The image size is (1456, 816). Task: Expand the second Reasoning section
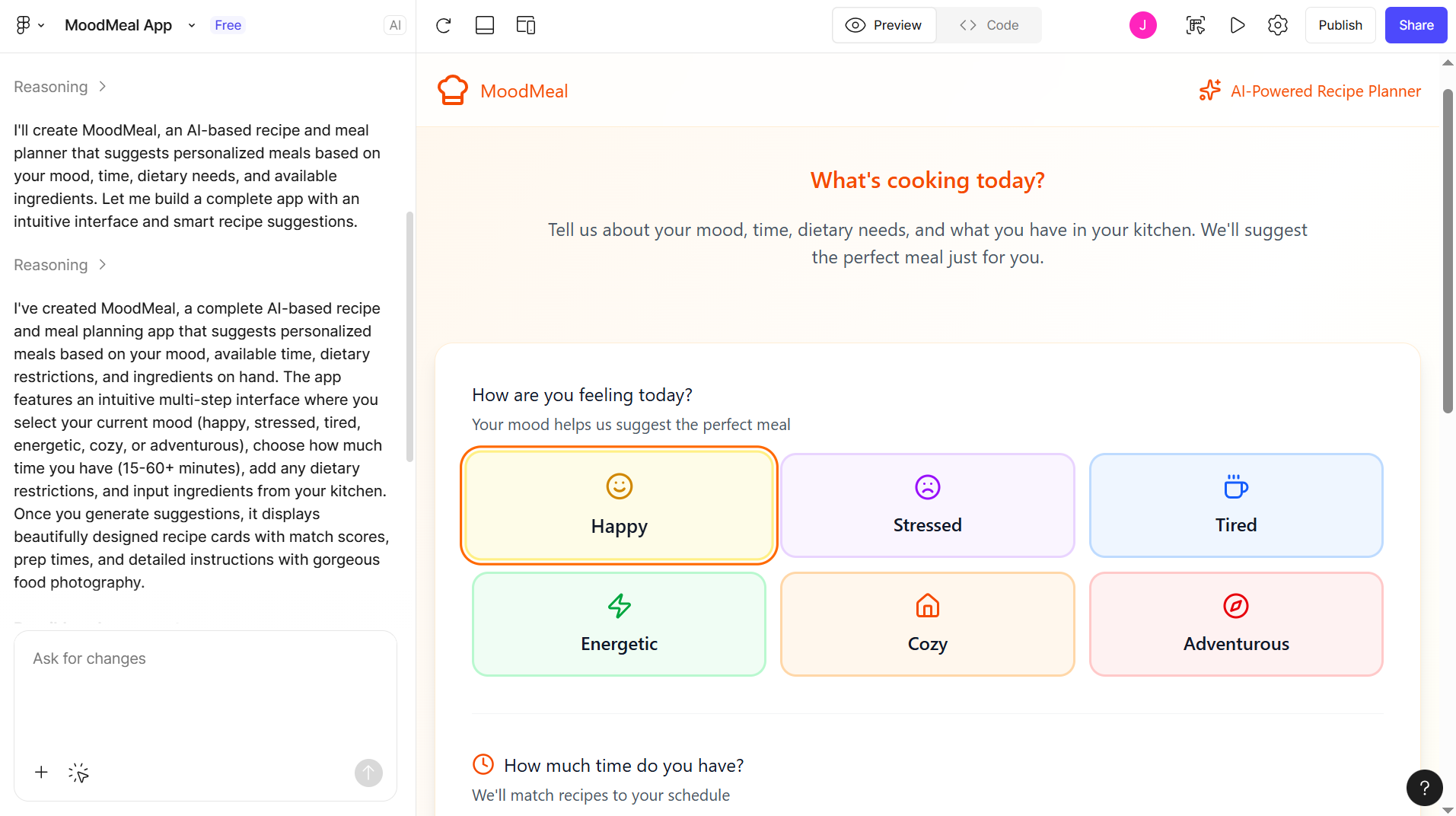[x=59, y=265]
